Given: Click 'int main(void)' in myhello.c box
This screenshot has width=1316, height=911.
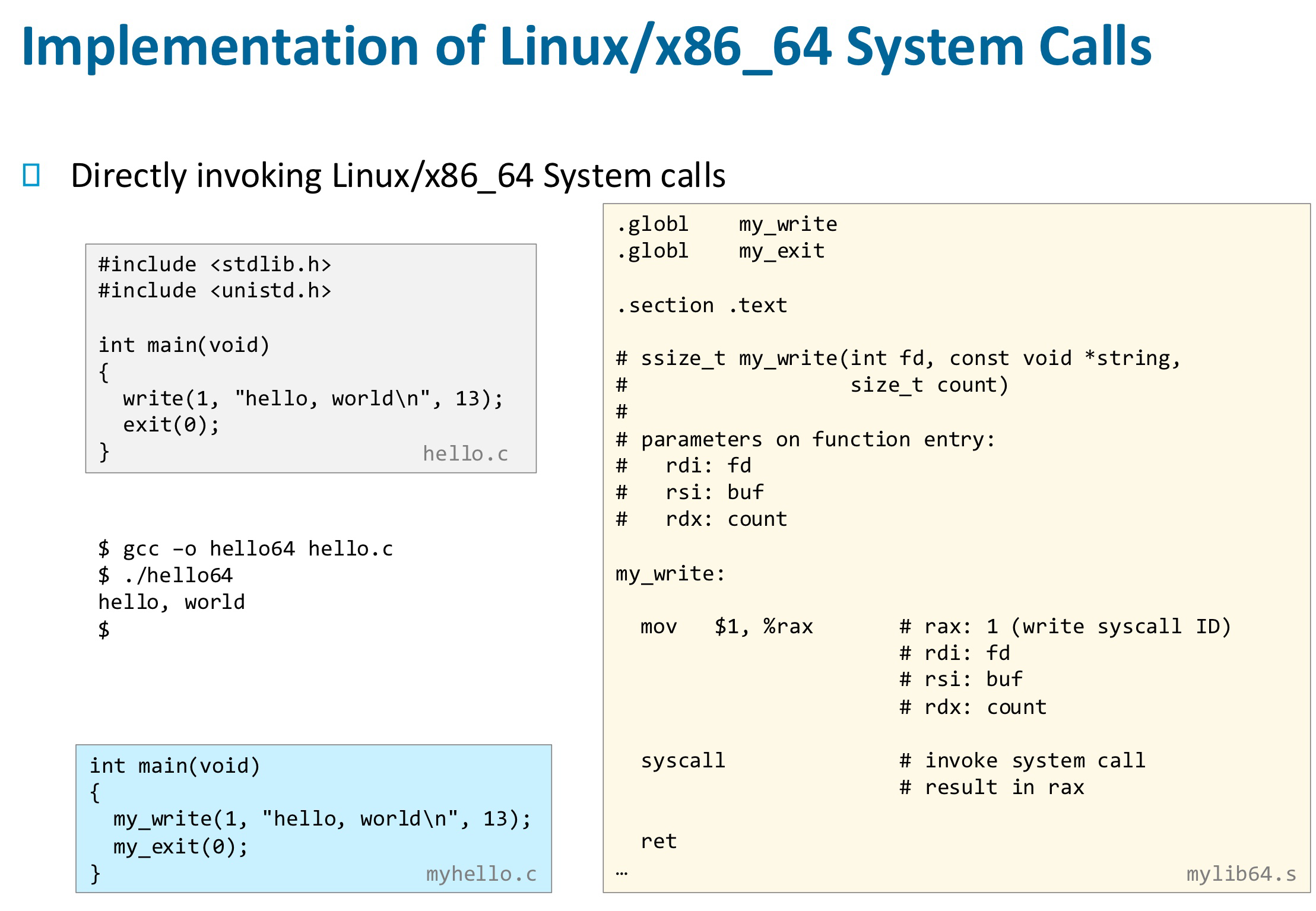Looking at the screenshot, I should [175, 766].
